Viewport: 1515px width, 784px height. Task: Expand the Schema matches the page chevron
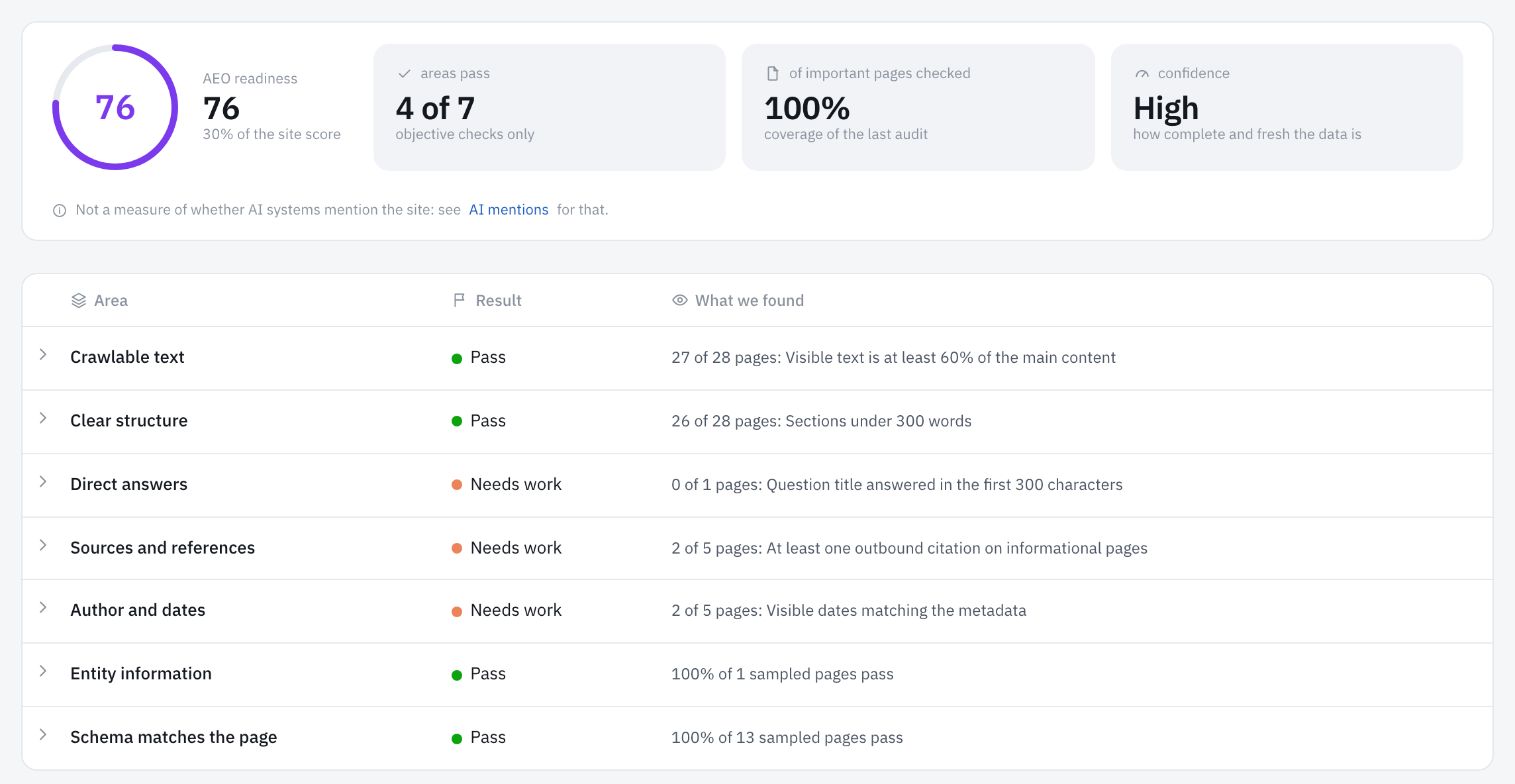43,735
